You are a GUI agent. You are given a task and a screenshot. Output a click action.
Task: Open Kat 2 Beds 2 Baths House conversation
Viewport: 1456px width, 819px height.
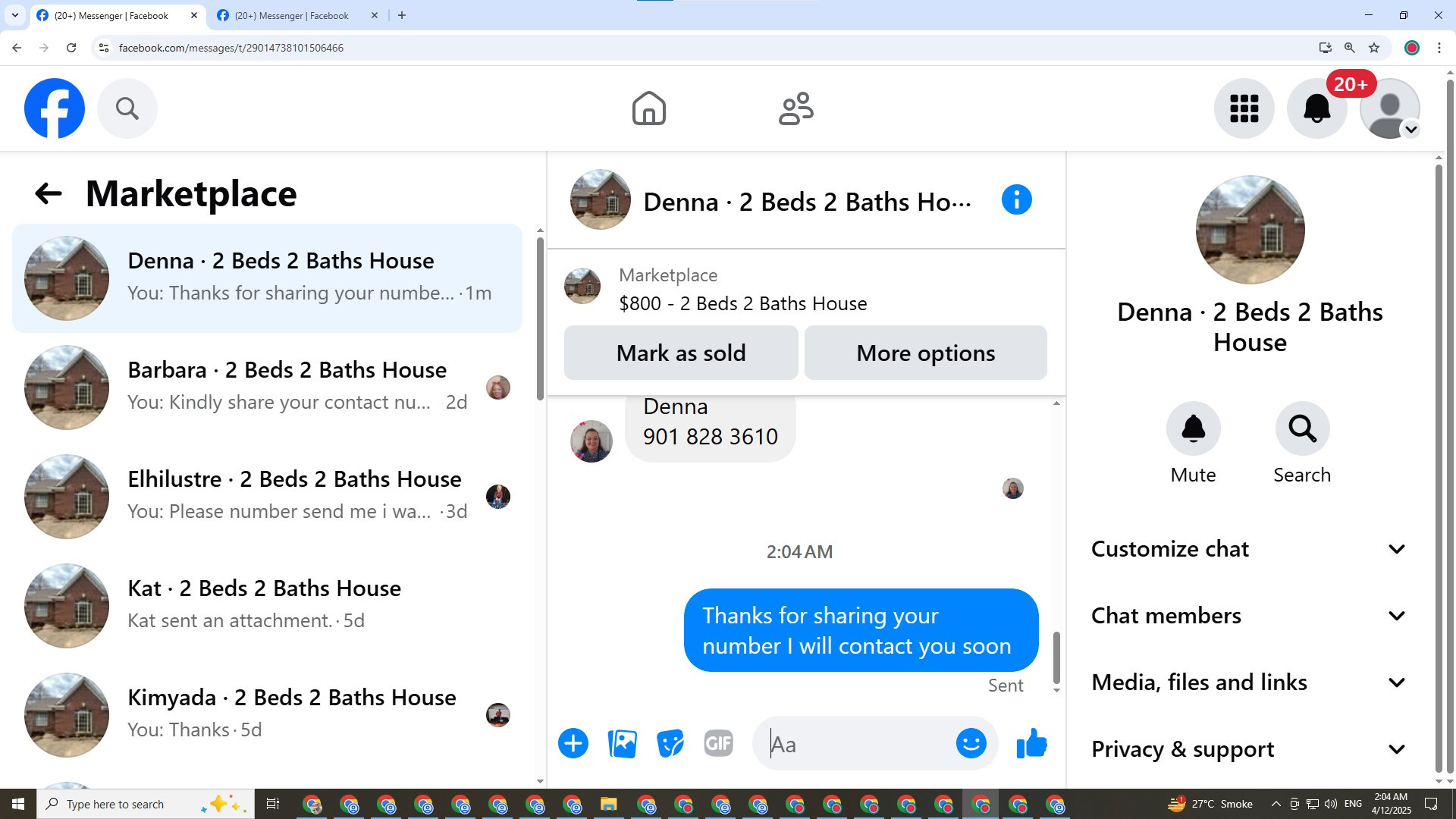pyautogui.click(x=267, y=606)
